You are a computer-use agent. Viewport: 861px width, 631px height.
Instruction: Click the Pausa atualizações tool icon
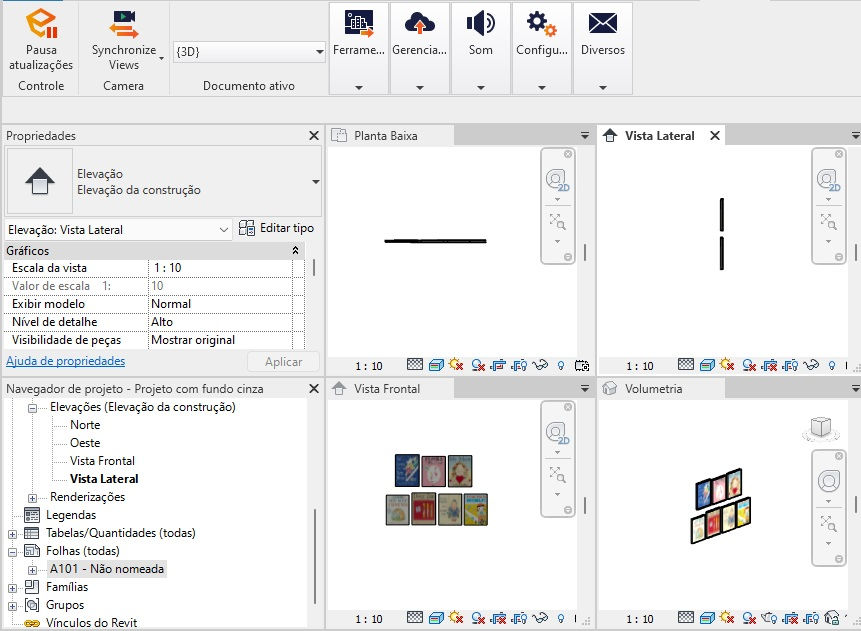pyautogui.click(x=38, y=25)
